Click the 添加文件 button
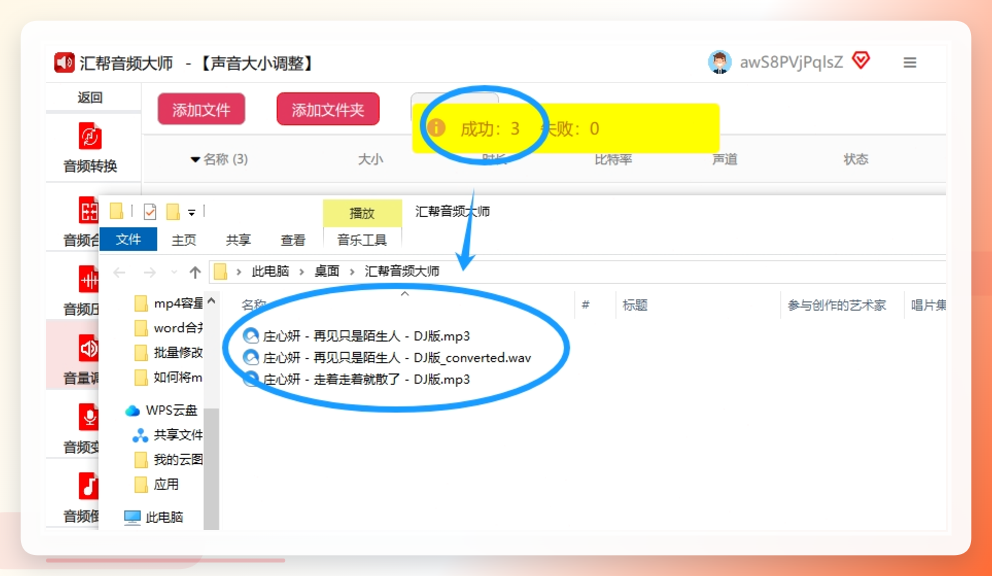The image size is (992, 576). [x=201, y=110]
